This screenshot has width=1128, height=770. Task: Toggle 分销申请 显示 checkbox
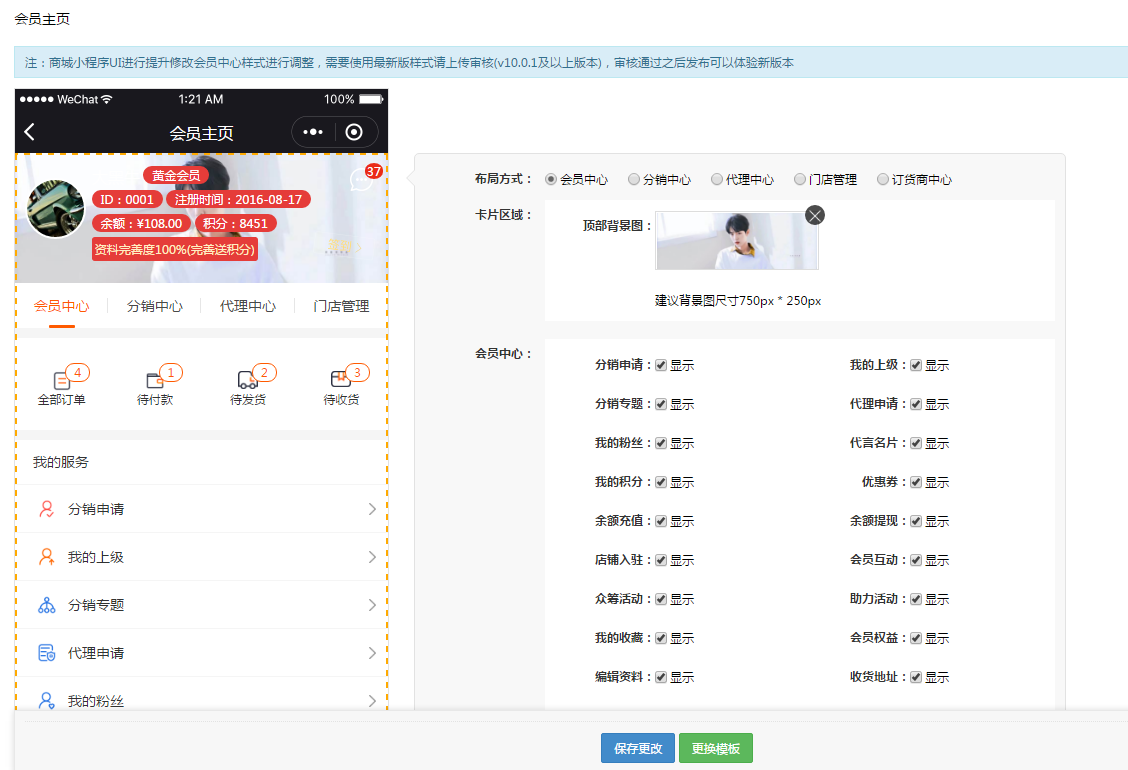coord(661,366)
